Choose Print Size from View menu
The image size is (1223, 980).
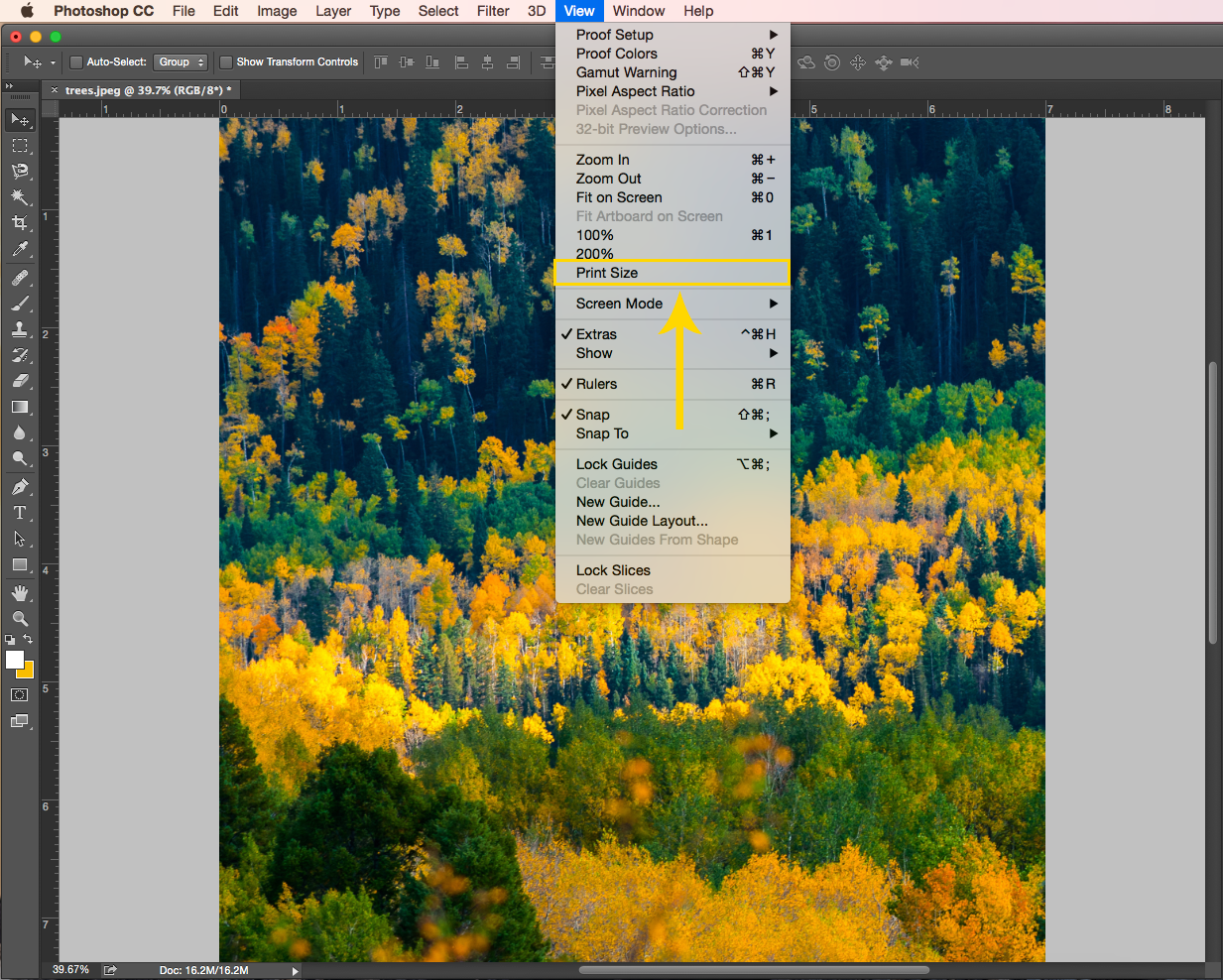pos(607,273)
